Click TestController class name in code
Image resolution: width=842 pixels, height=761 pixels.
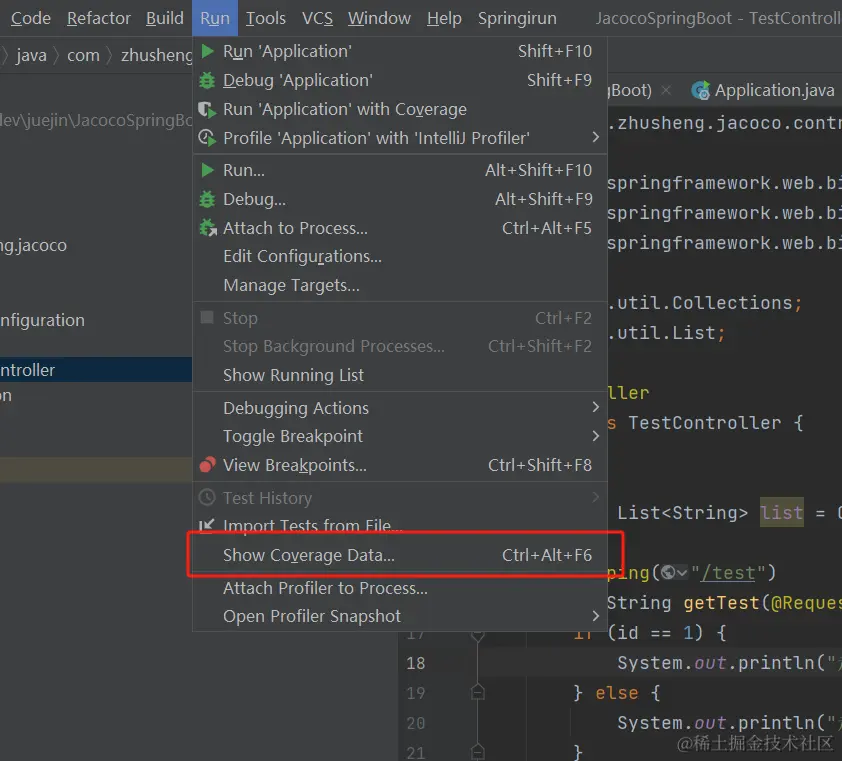[x=705, y=423]
